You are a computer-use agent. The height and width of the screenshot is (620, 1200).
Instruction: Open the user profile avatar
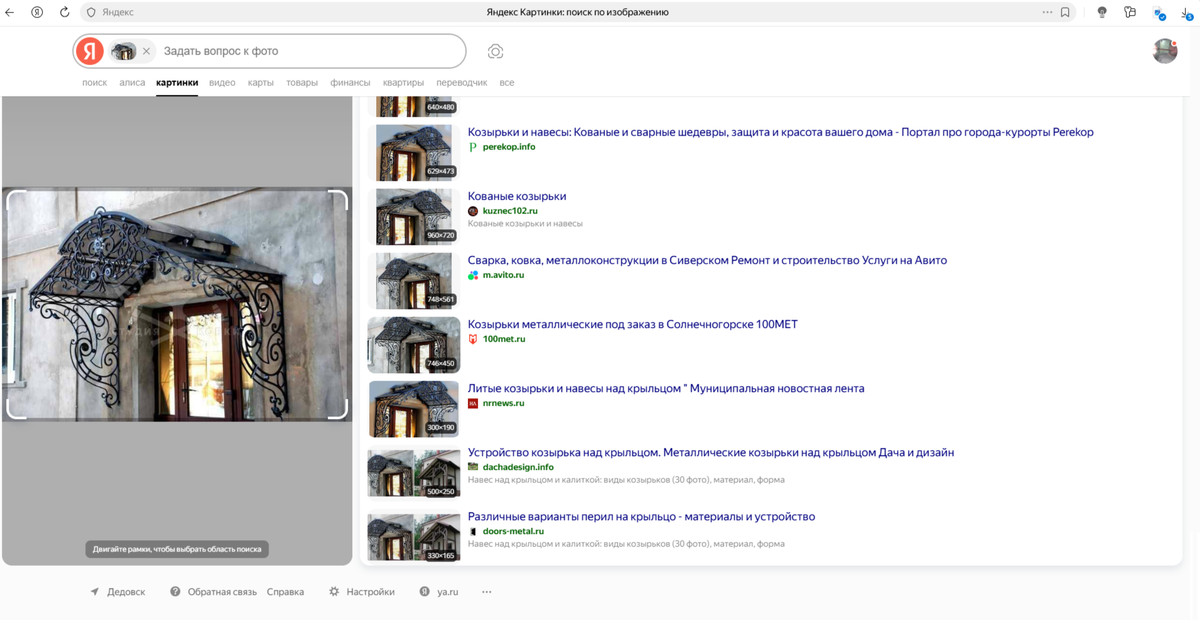1165,51
